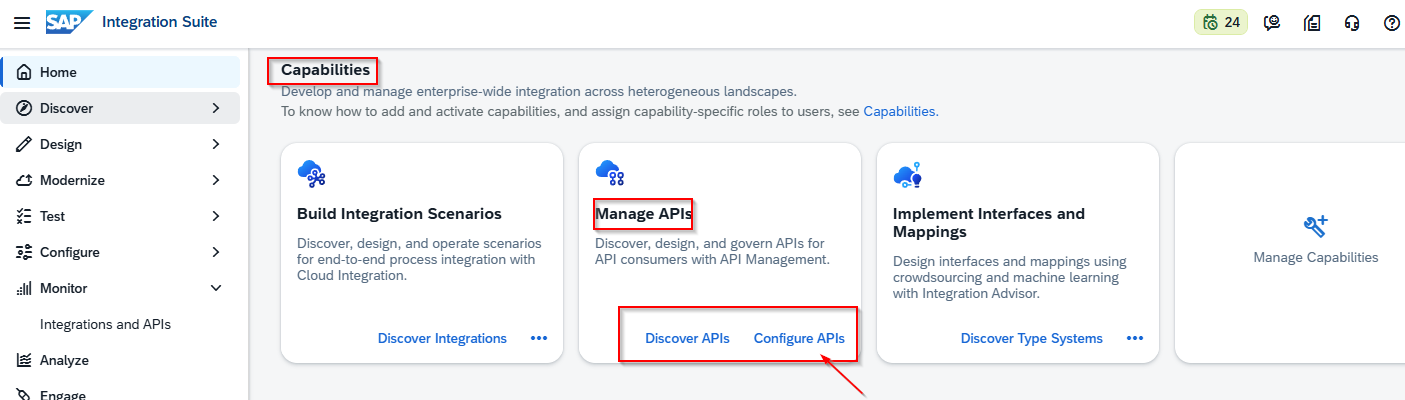Click the Modernize cloud icon
This screenshot has width=1405, height=400.
[x=25, y=180]
